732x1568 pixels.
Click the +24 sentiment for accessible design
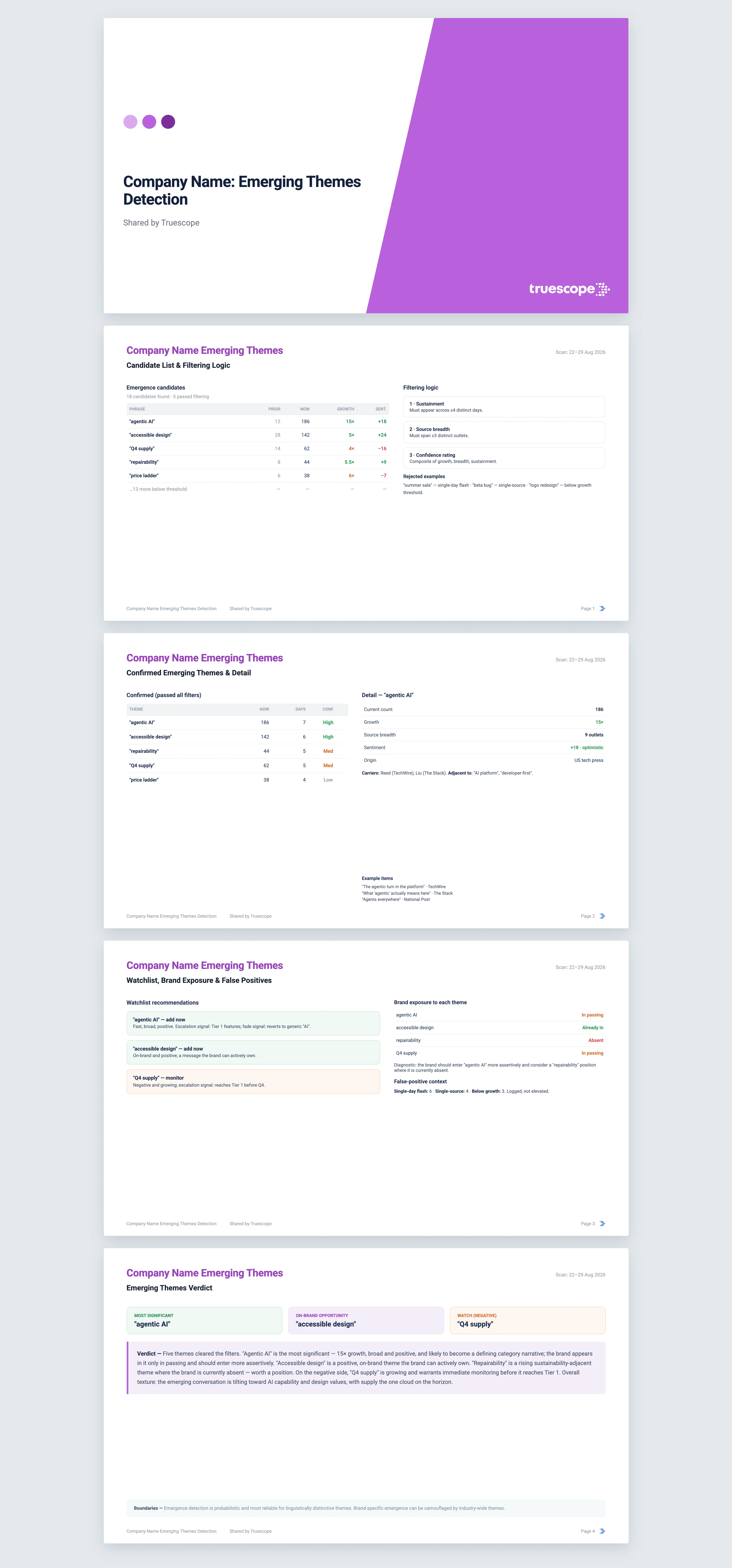382,435
